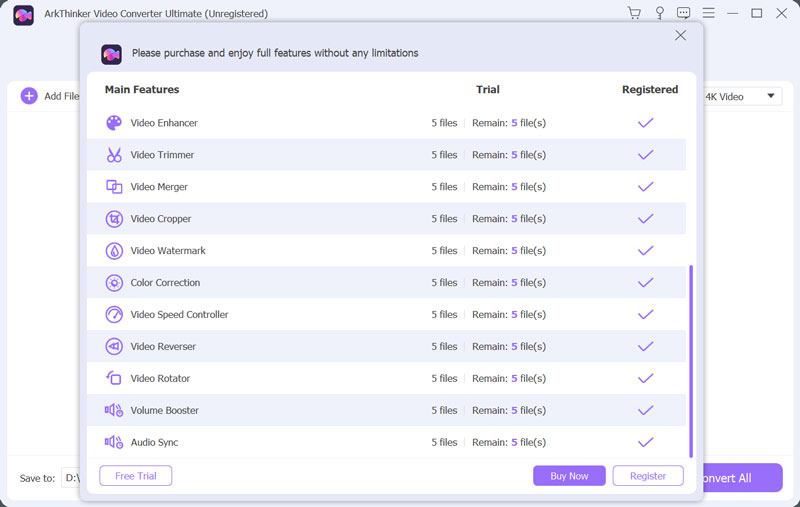Select the Volume Booster label
800x507 pixels.
click(164, 411)
